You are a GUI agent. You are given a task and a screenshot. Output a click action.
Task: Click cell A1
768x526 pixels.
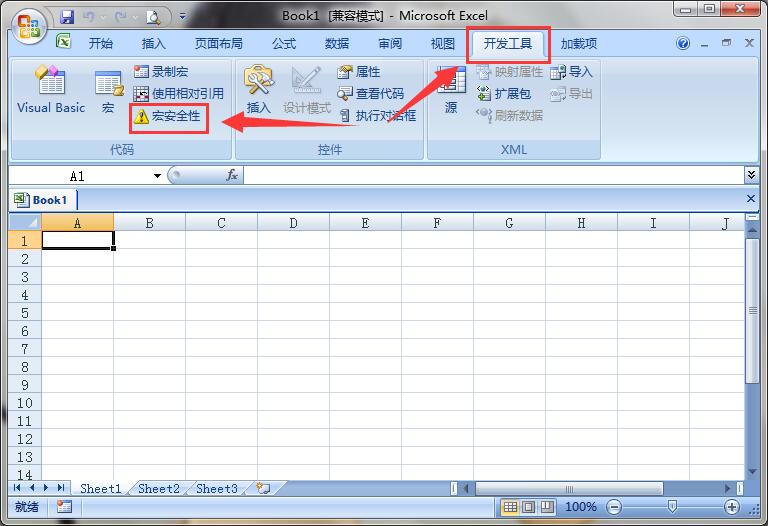point(78,240)
